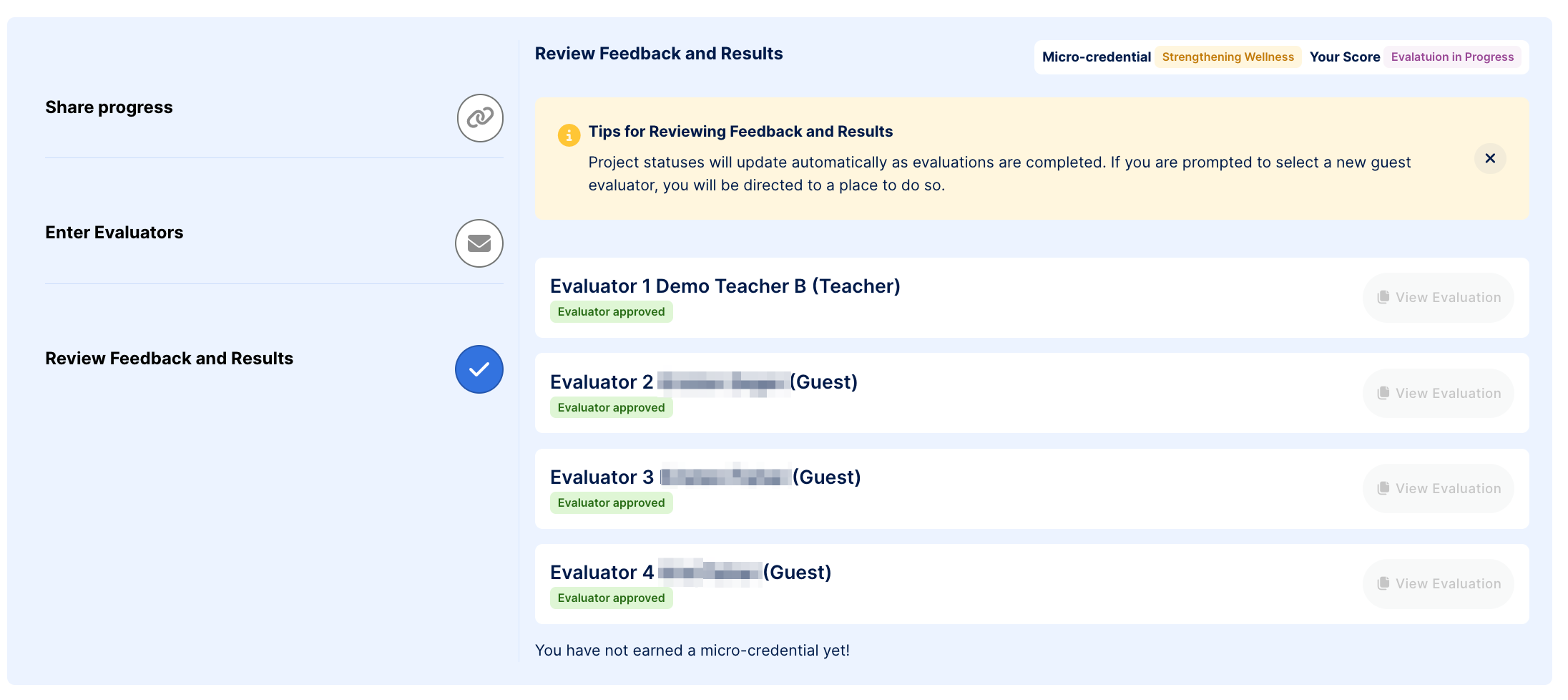Image resolution: width=1568 pixels, height=700 pixels.
Task: View Evaluation for Evaluator 3
Action: tap(1439, 489)
